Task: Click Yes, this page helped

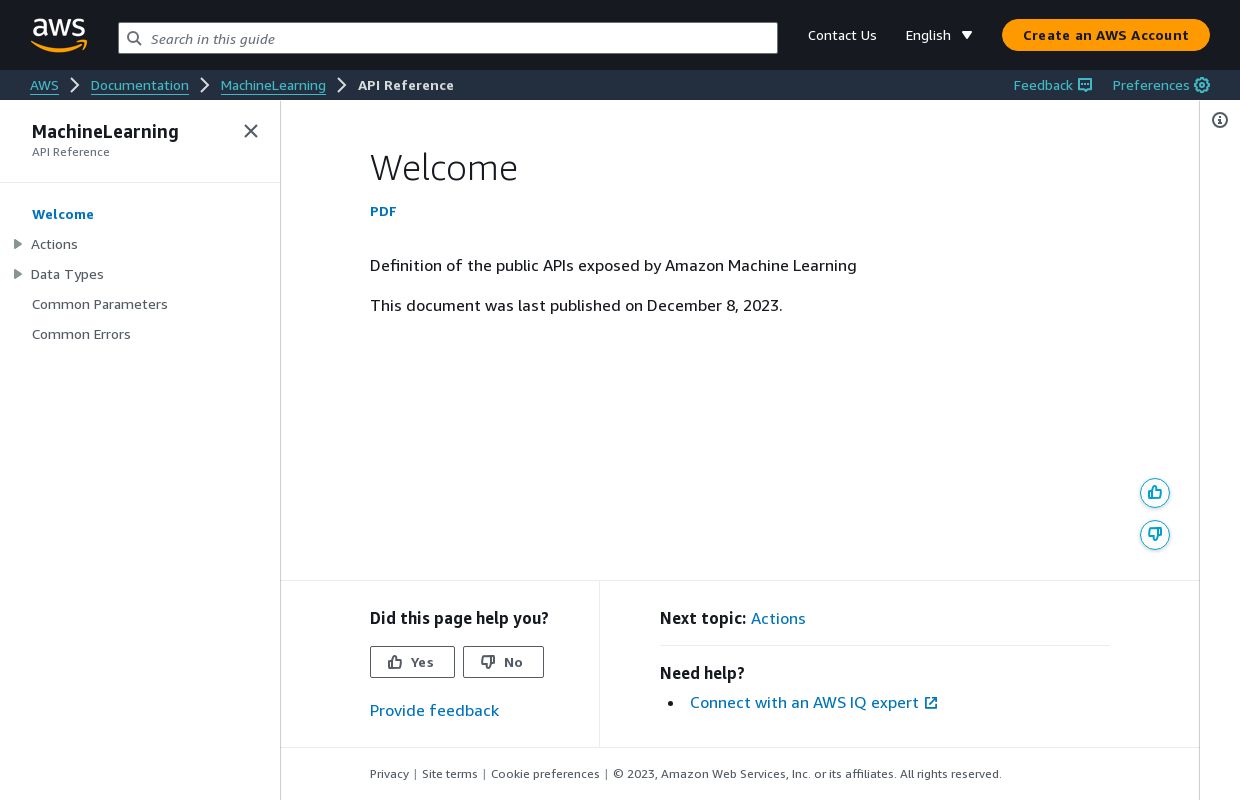Action: click(412, 662)
